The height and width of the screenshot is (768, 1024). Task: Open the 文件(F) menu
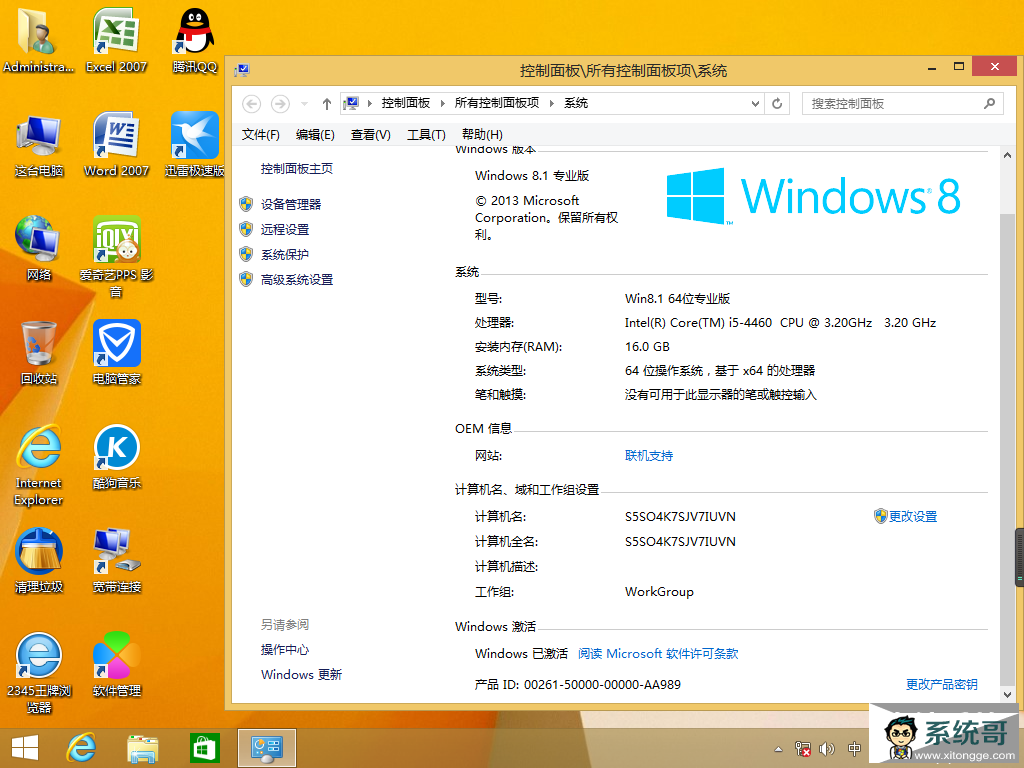click(261, 135)
